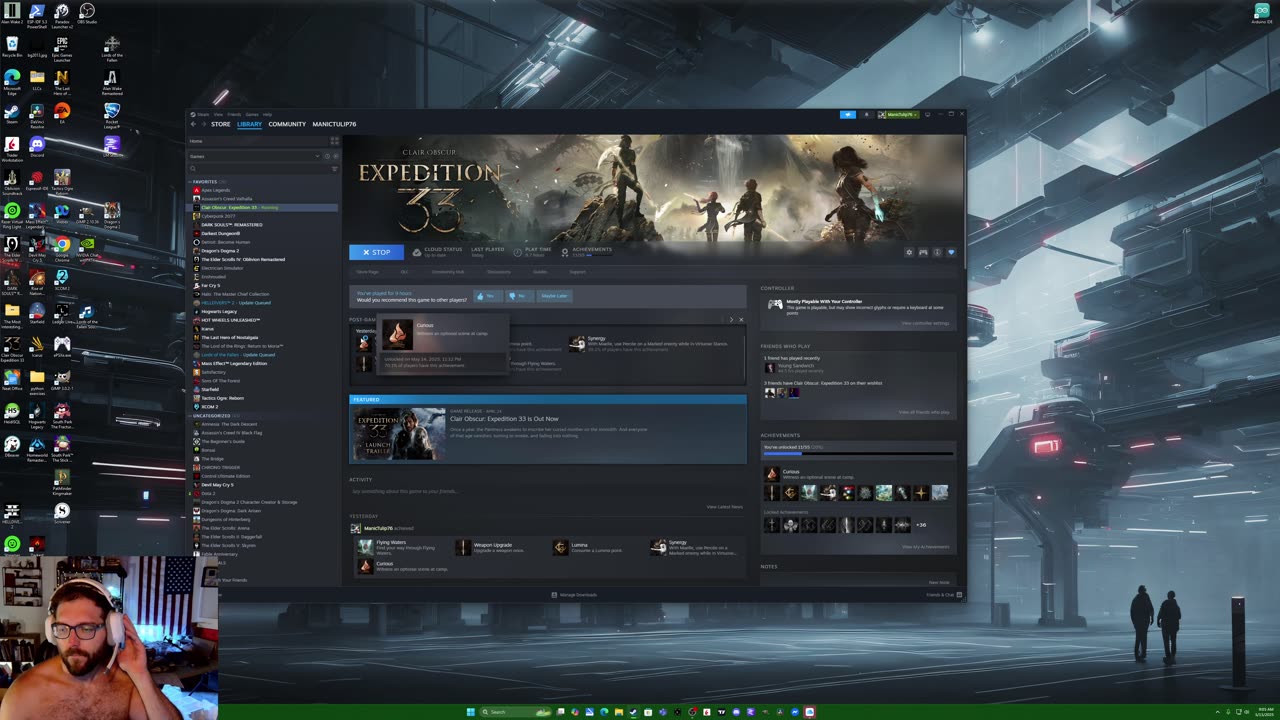The image size is (1280, 720).
Task: Select Cyberpunk 2077 in the library list
Action: 218,216
